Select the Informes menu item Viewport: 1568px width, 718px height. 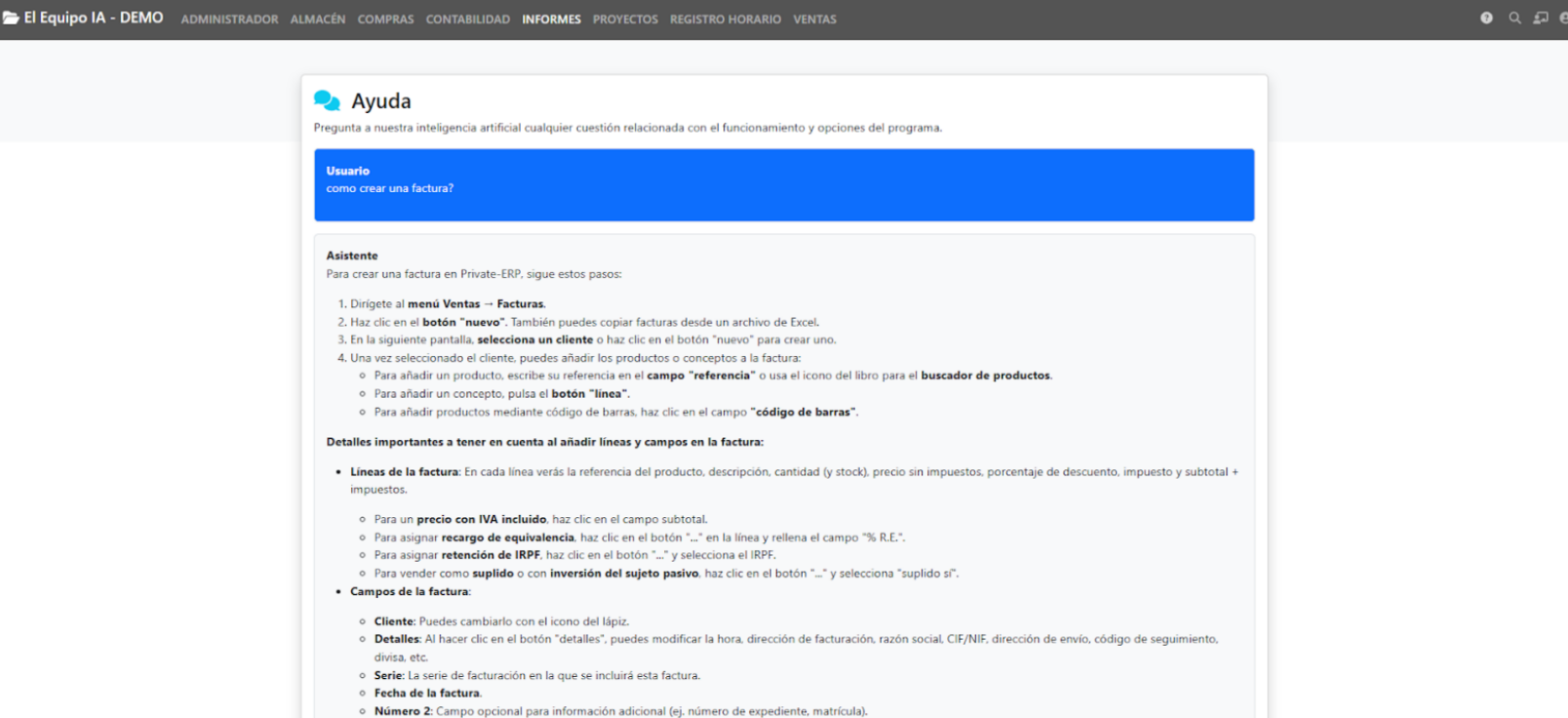click(551, 20)
